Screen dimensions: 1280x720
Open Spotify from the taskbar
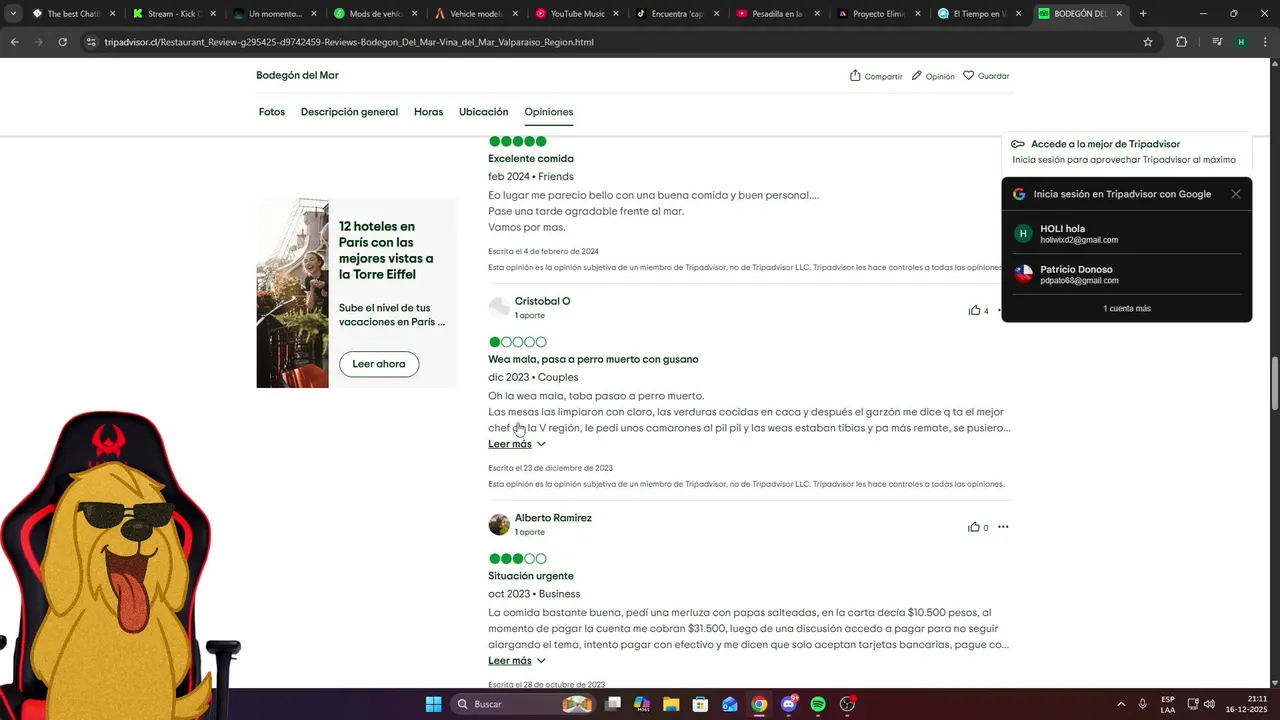(x=818, y=704)
